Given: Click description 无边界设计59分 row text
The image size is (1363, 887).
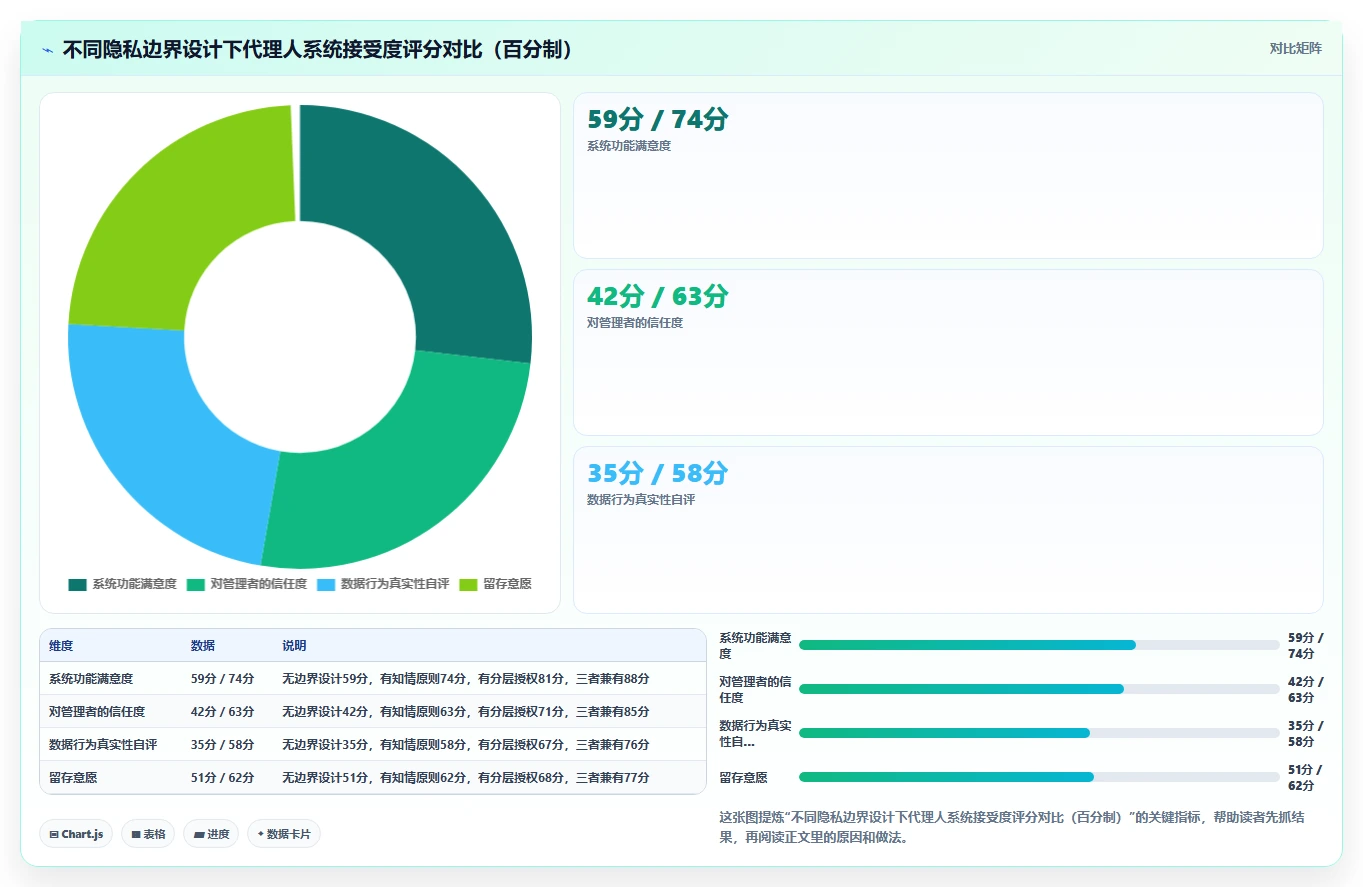Looking at the screenshot, I should tap(466, 679).
